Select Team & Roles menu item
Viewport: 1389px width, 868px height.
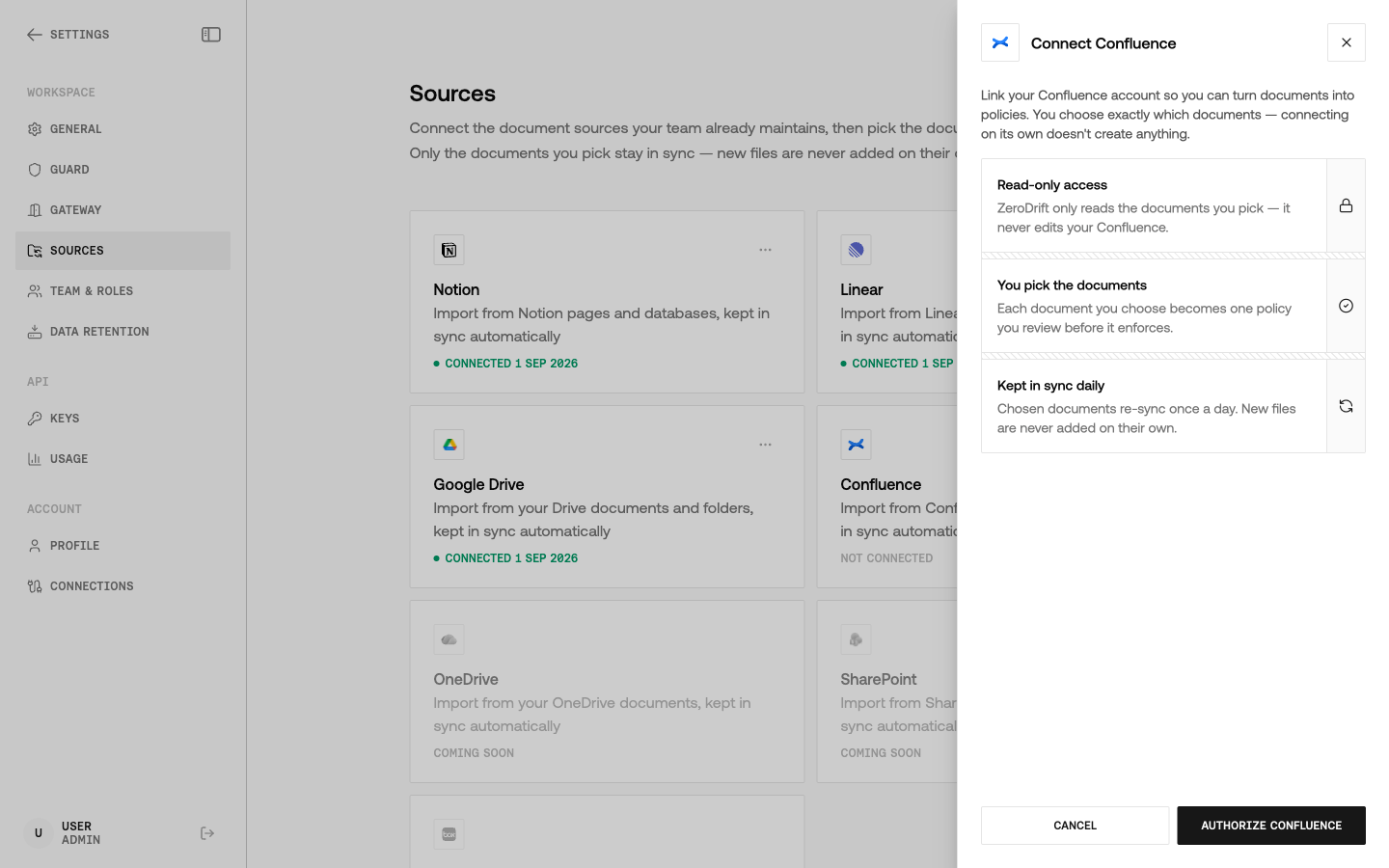coord(123,291)
